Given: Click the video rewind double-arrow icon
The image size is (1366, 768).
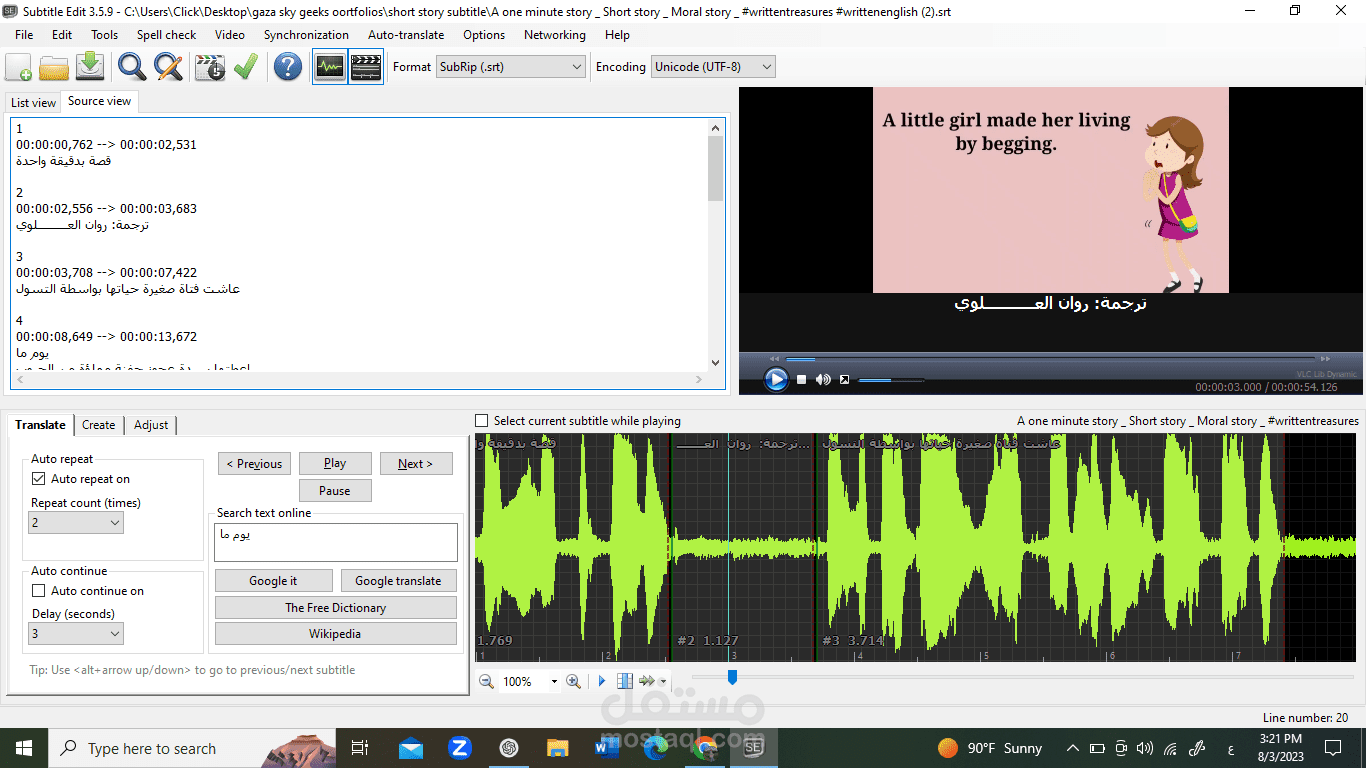Looking at the screenshot, I should pyautogui.click(x=774, y=358).
